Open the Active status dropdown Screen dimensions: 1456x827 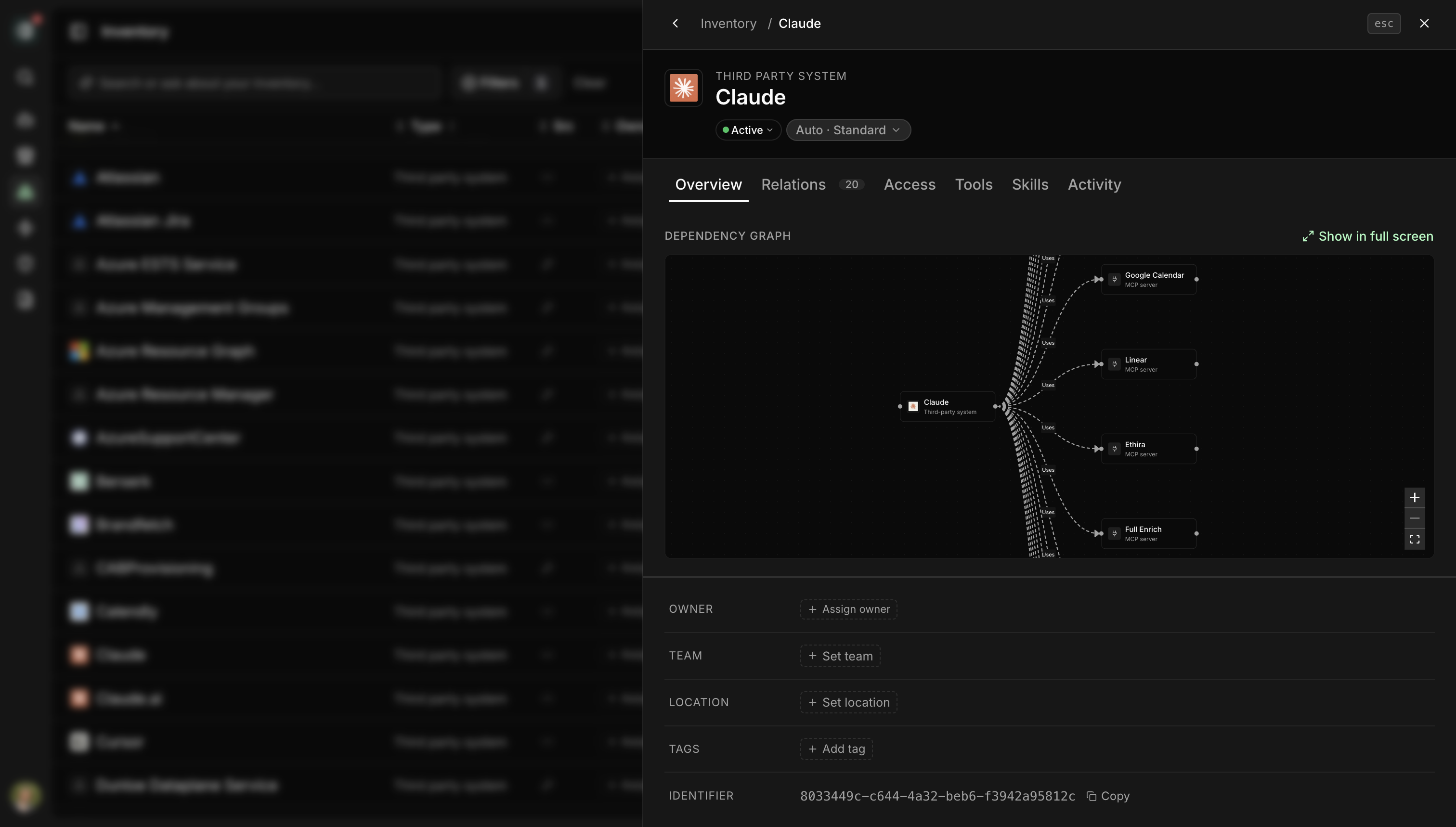(x=748, y=130)
